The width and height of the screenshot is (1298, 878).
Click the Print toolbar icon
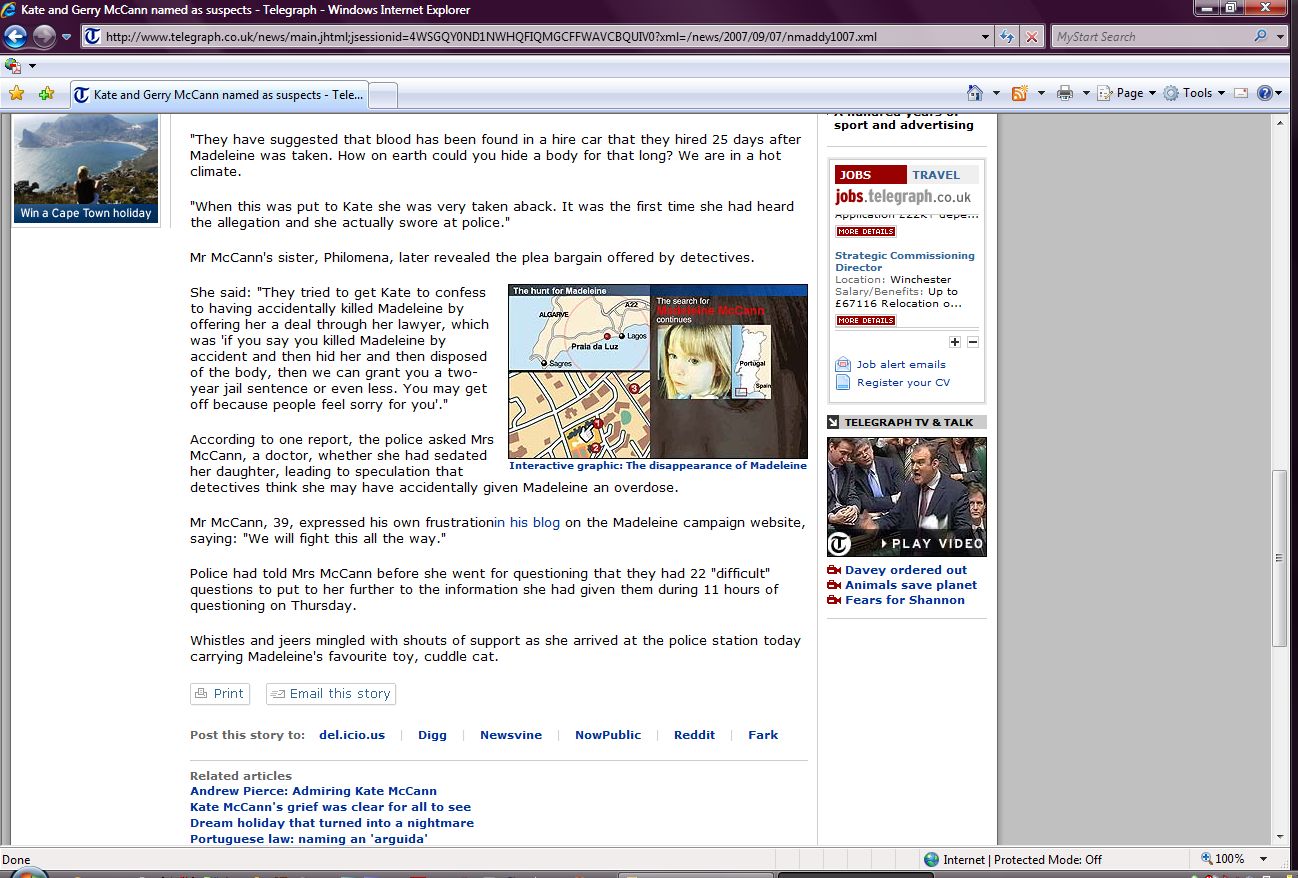1064,93
